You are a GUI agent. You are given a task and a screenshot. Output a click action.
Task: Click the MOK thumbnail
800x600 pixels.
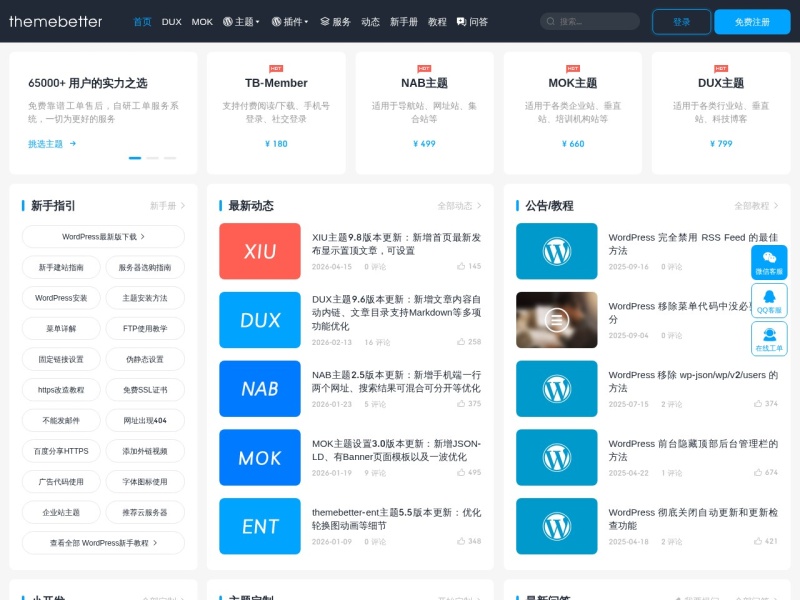click(260, 458)
